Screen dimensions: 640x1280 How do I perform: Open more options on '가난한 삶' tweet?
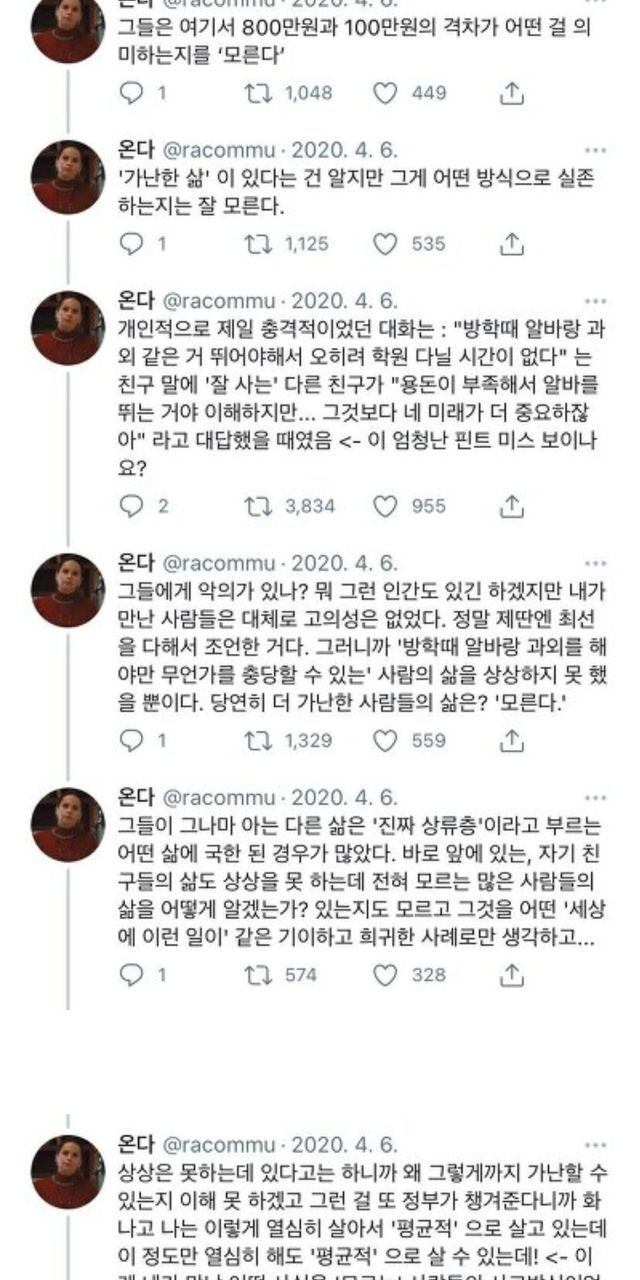(x=595, y=151)
